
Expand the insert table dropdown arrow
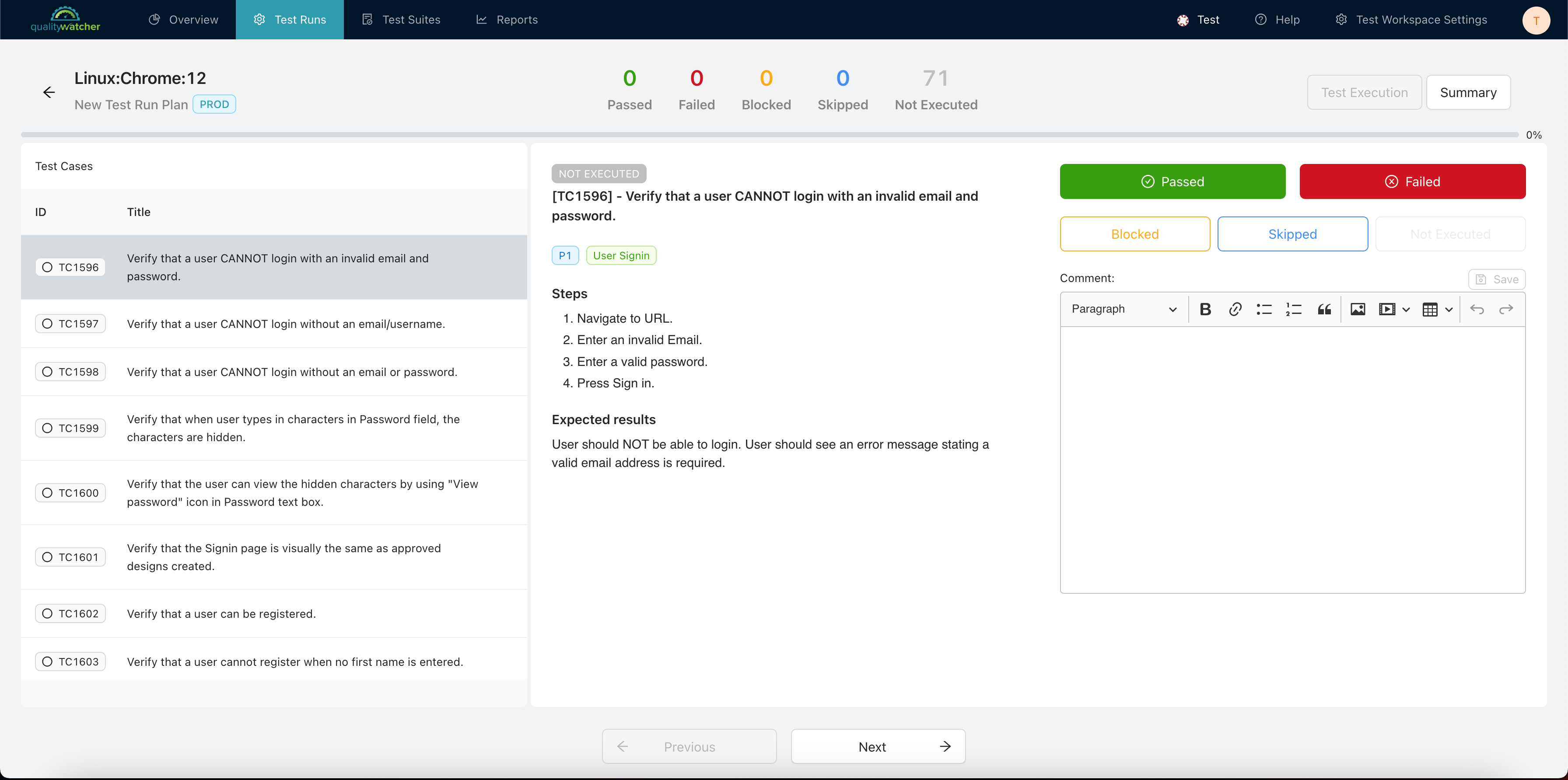point(1449,309)
